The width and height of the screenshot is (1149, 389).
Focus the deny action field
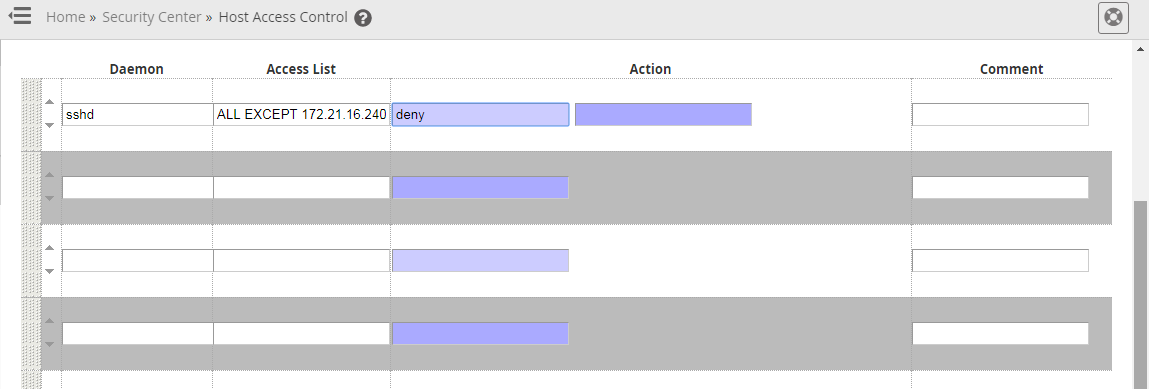point(481,114)
